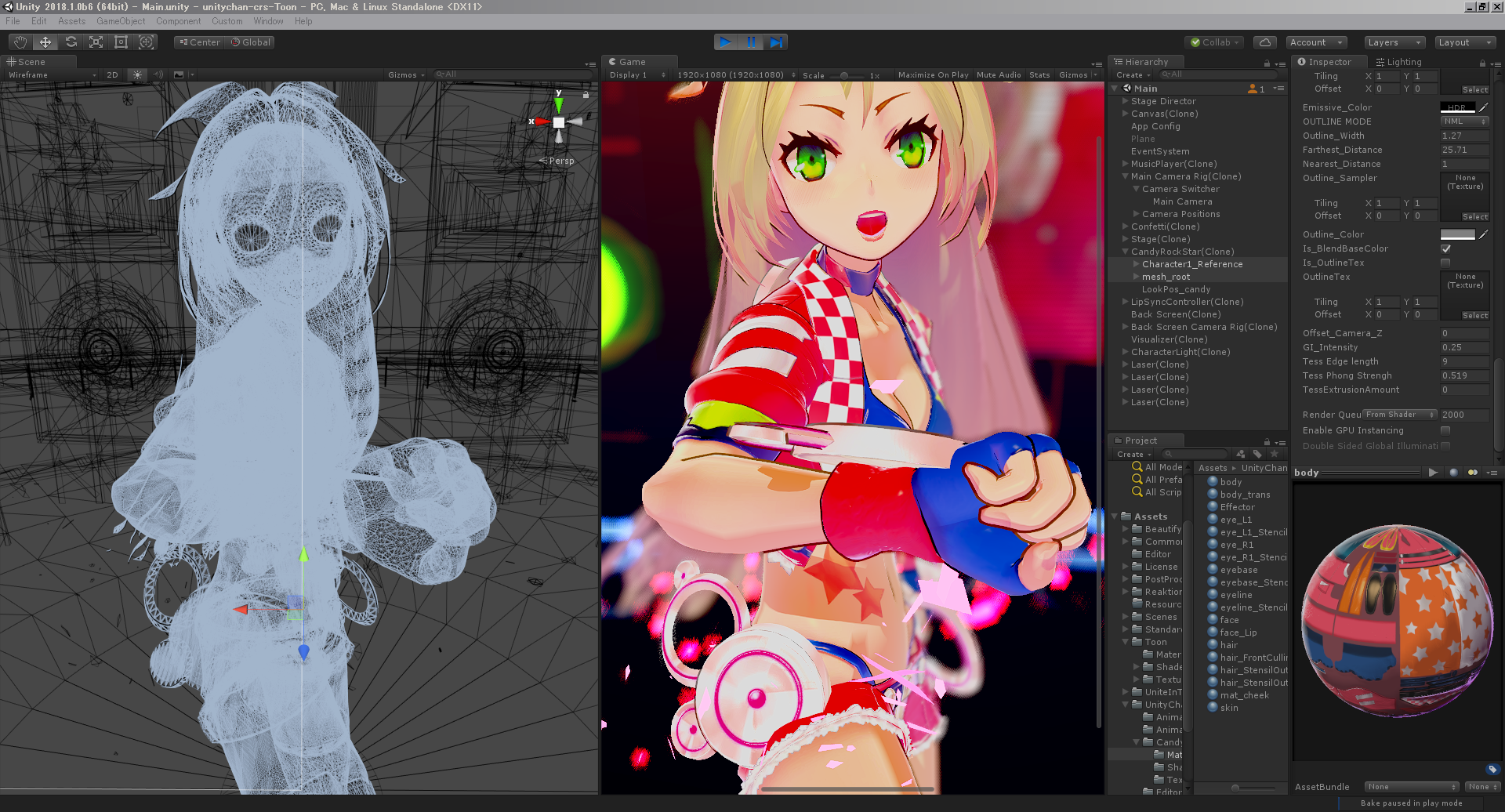Viewport: 1505px width, 812px height.
Task: Change material preview sphere shape
Action: tap(1454, 473)
